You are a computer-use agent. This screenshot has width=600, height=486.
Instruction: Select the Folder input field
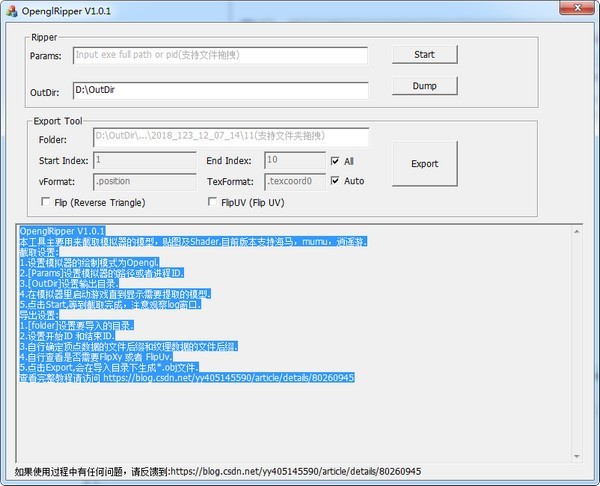[x=231, y=137]
